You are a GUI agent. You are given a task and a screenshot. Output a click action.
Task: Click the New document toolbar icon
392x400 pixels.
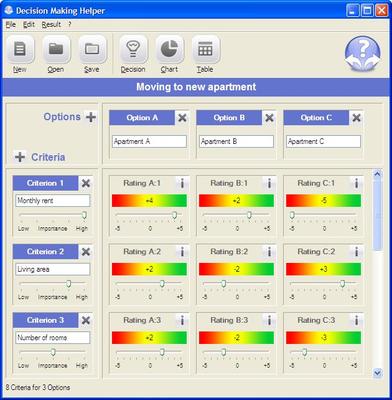[x=20, y=49]
